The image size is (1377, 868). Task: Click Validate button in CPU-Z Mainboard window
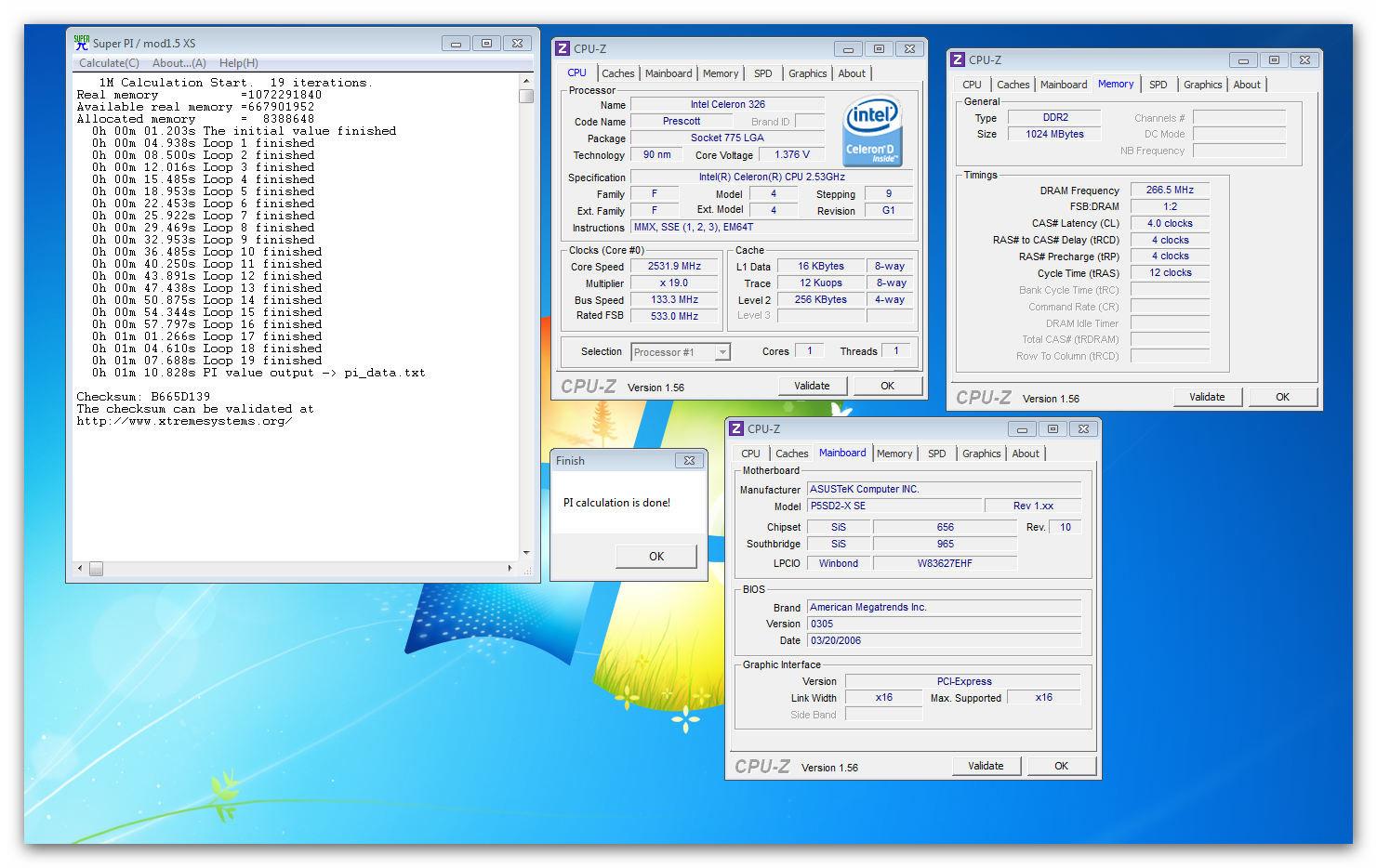986,766
